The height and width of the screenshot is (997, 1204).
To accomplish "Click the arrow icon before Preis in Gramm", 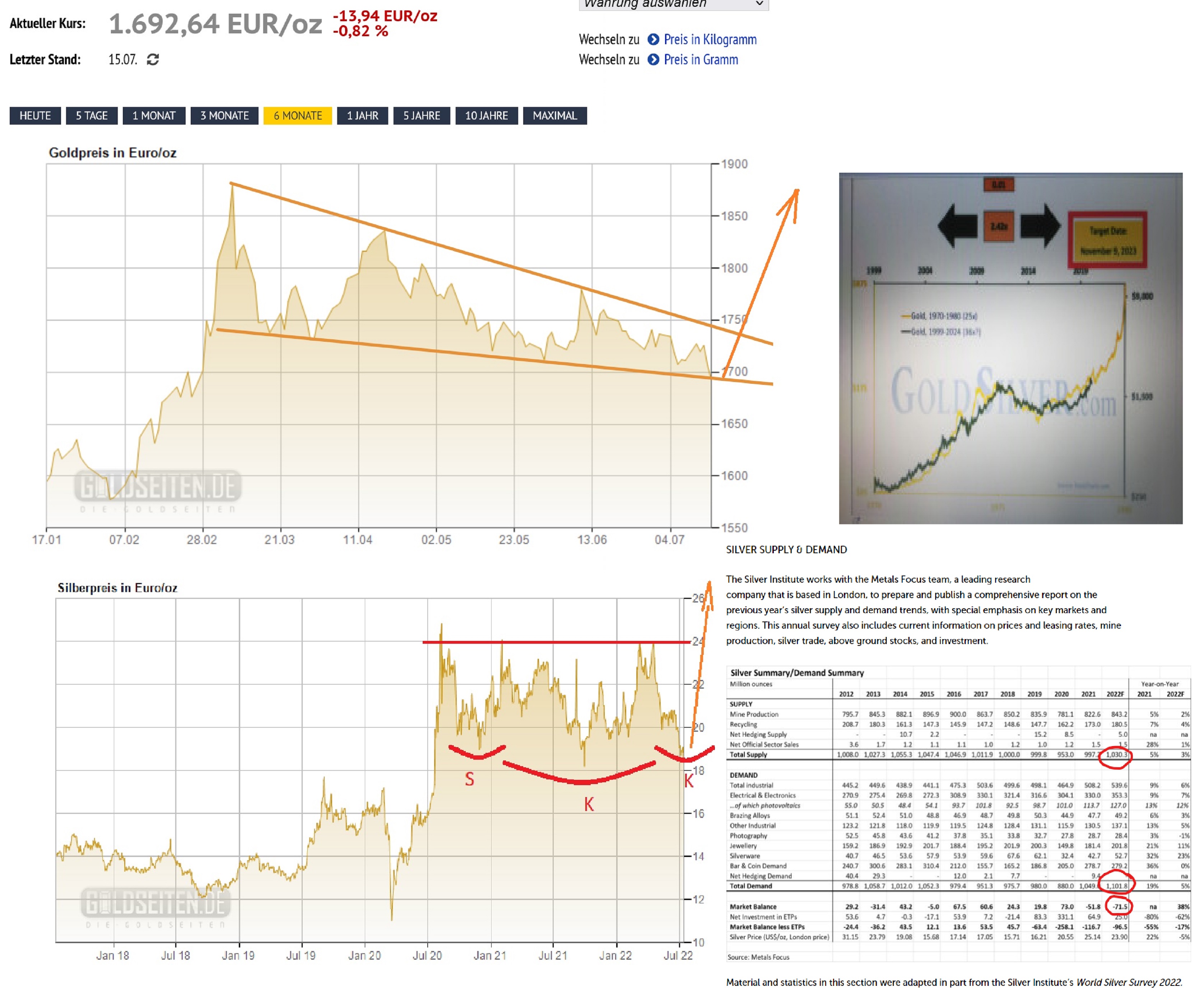I will point(653,60).
